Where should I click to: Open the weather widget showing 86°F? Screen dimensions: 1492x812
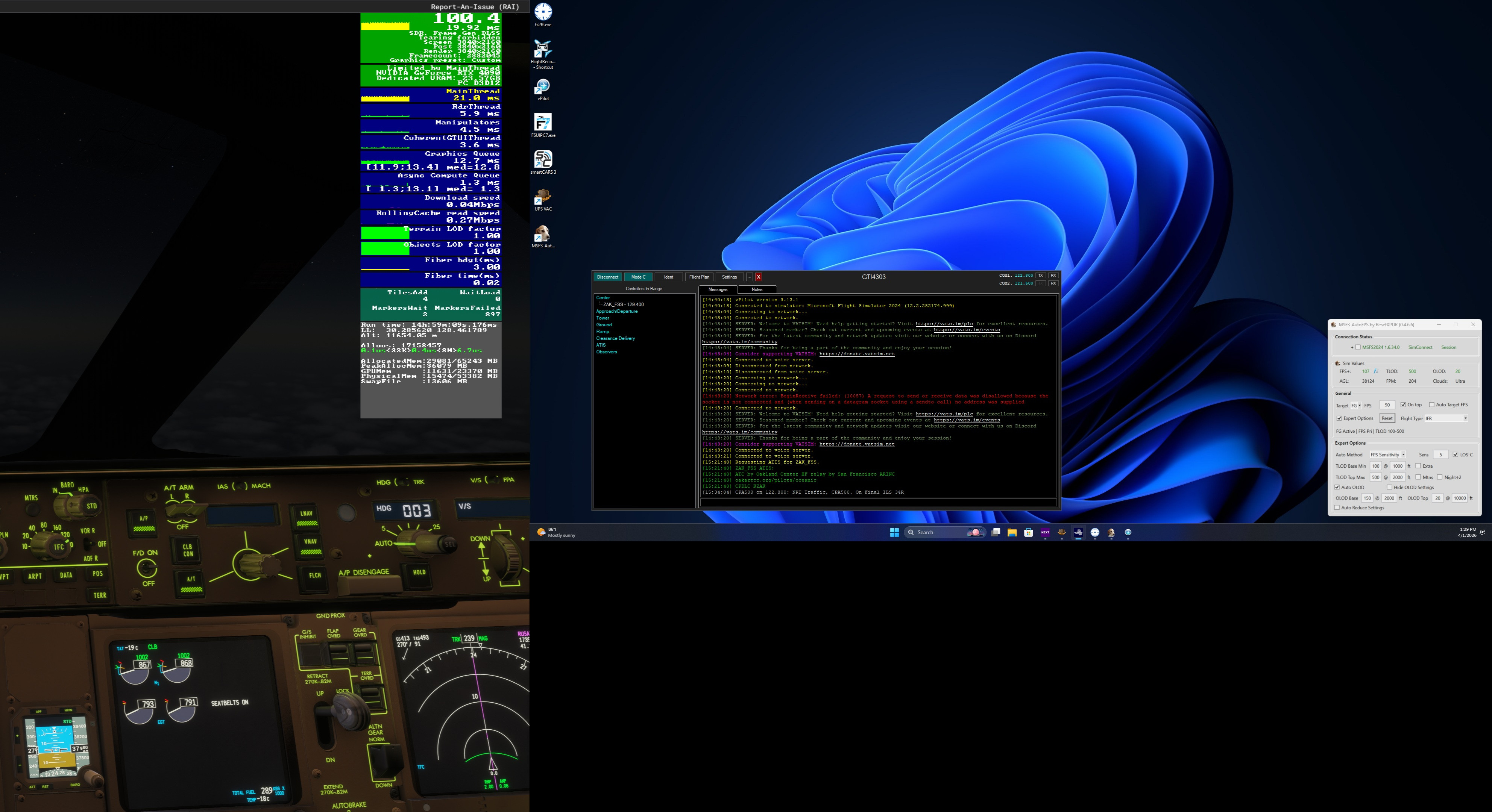556,532
